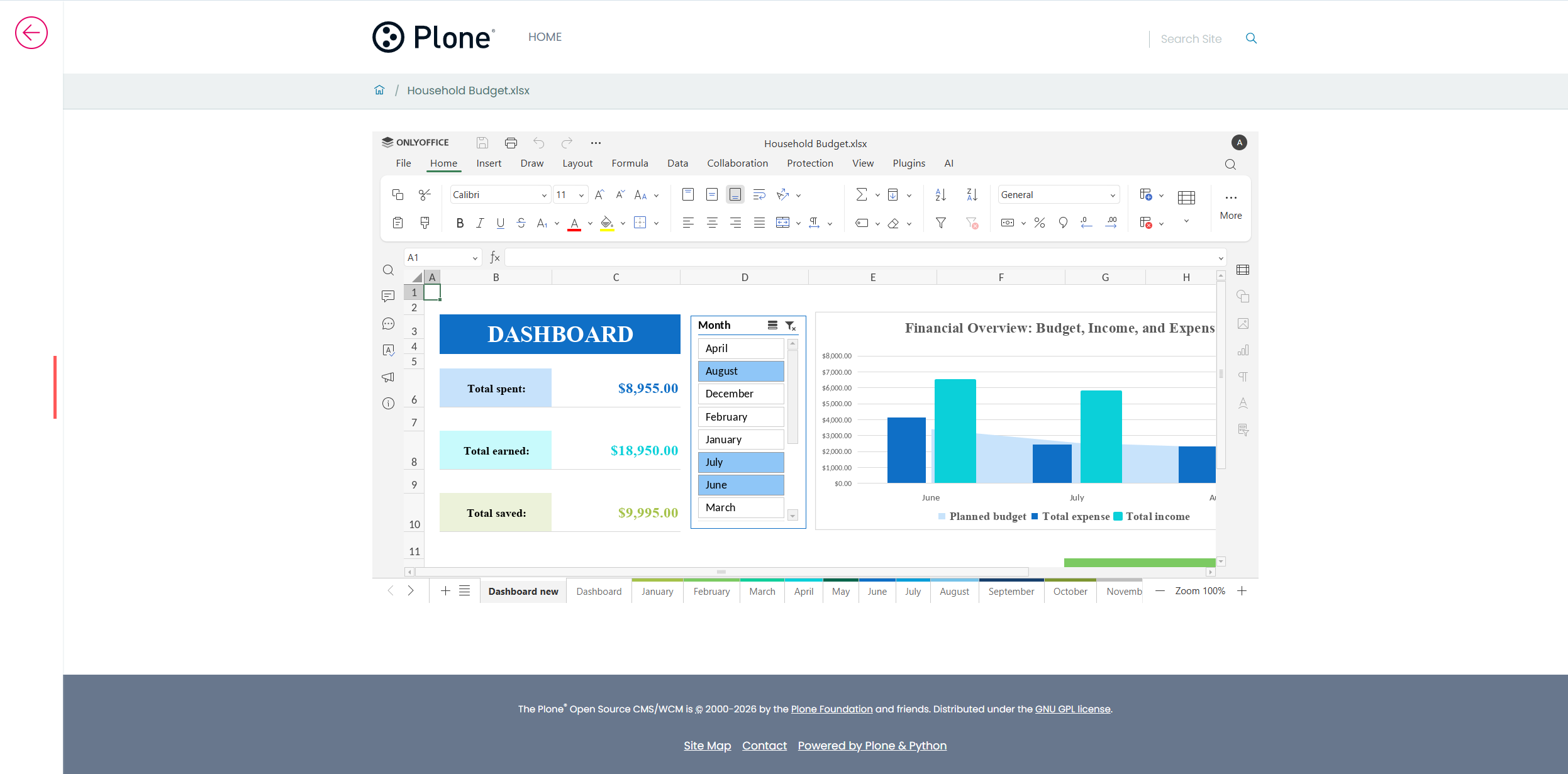Apply the yellow fill color swatch
Screen dimensions: 1568x774
tap(606, 223)
